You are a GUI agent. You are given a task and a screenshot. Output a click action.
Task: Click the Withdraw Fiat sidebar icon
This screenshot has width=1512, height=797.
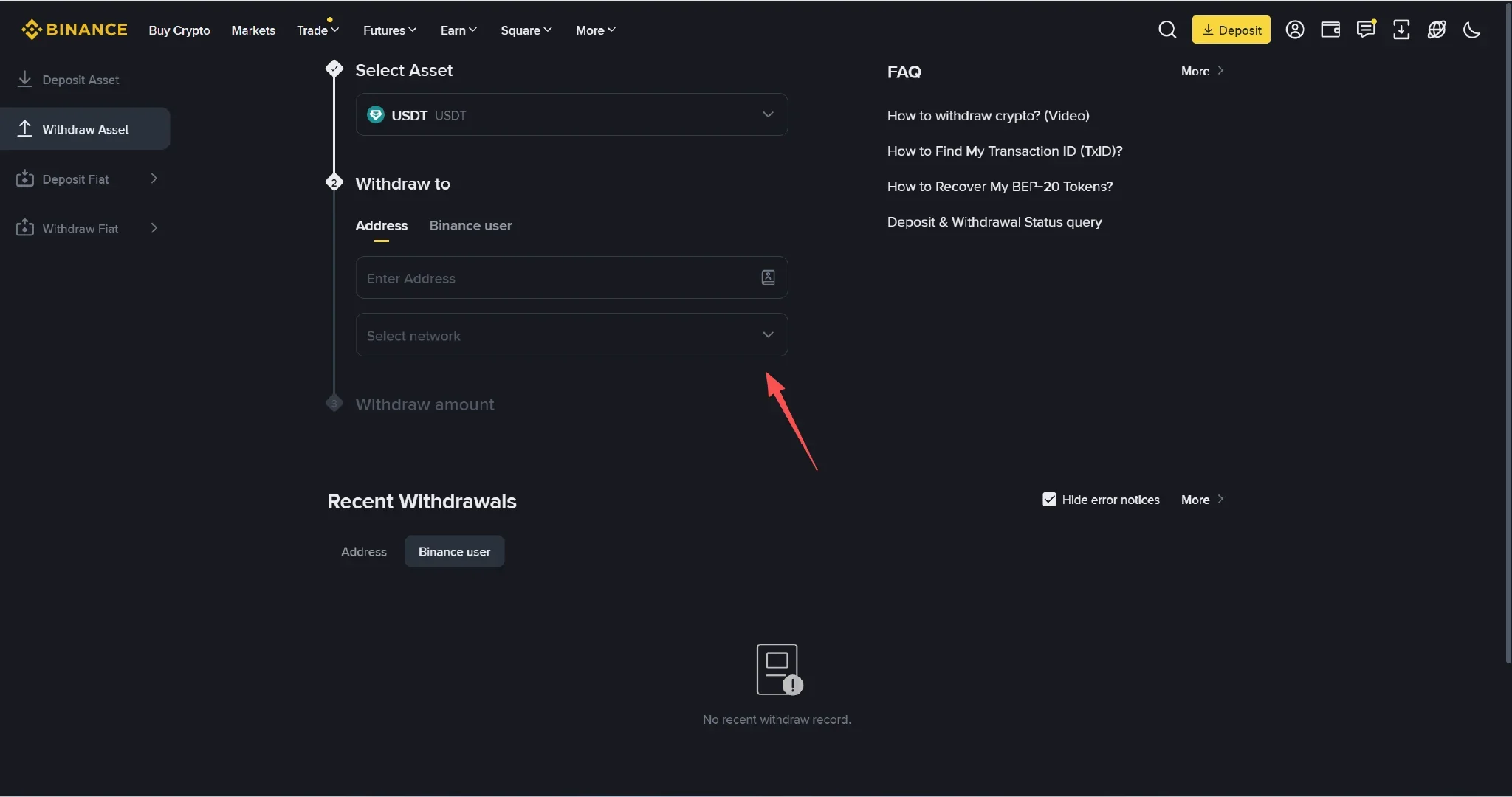click(x=24, y=228)
